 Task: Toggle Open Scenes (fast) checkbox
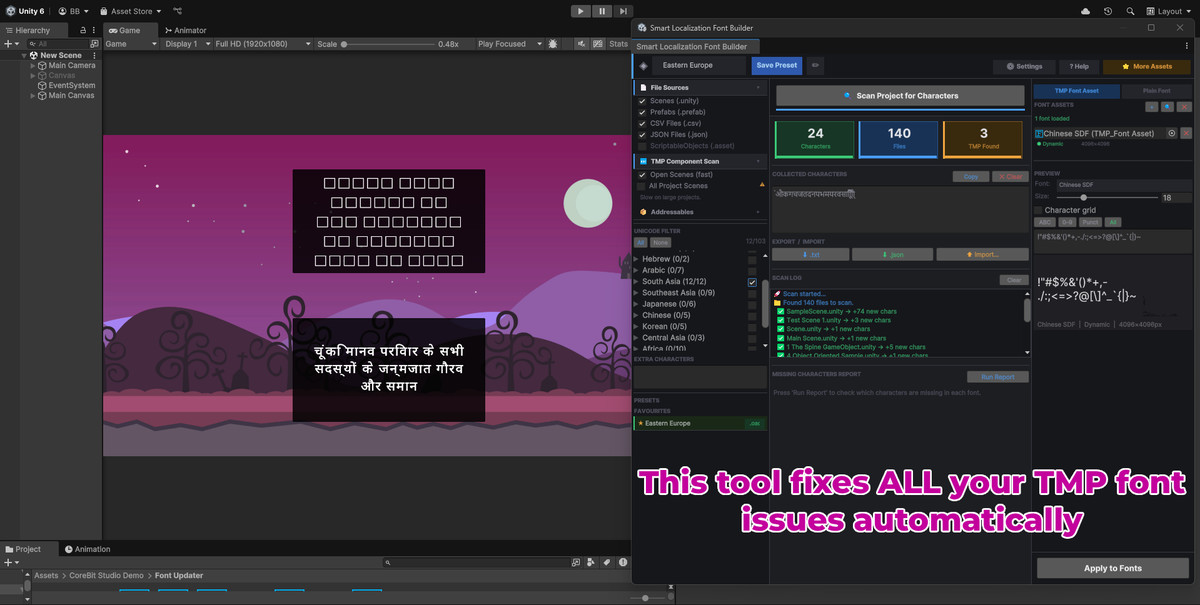click(642, 175)
